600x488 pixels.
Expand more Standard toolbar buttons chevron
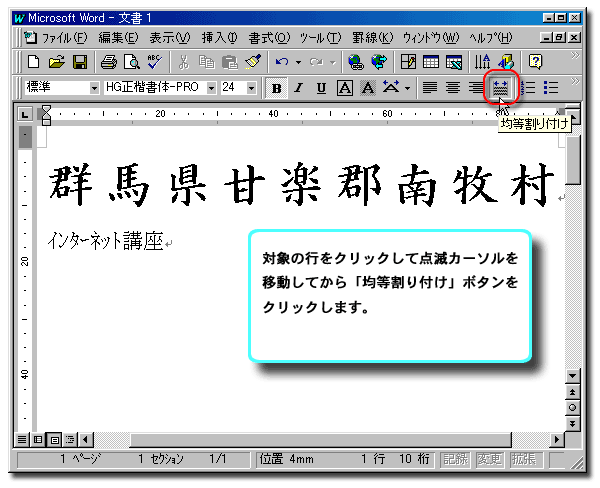pos(574,56)
